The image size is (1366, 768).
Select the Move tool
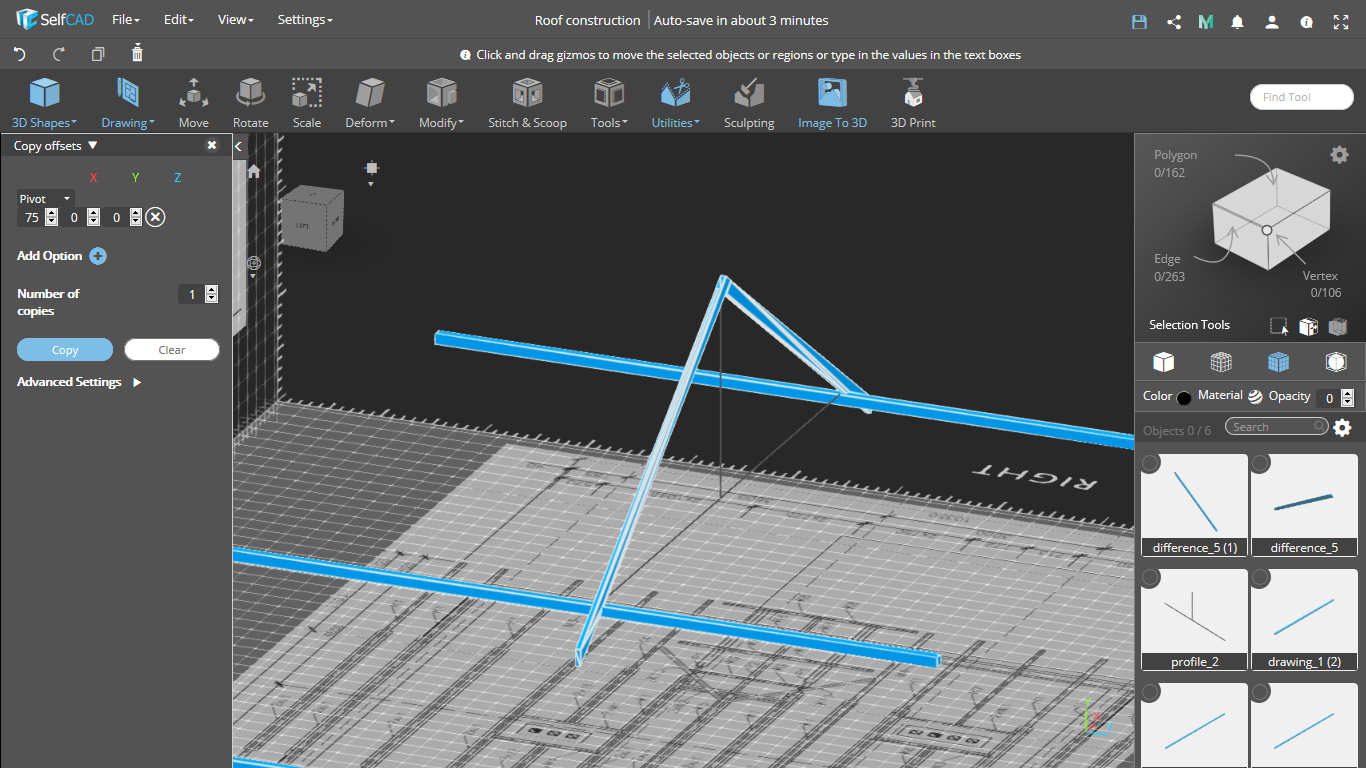point(193,103)
